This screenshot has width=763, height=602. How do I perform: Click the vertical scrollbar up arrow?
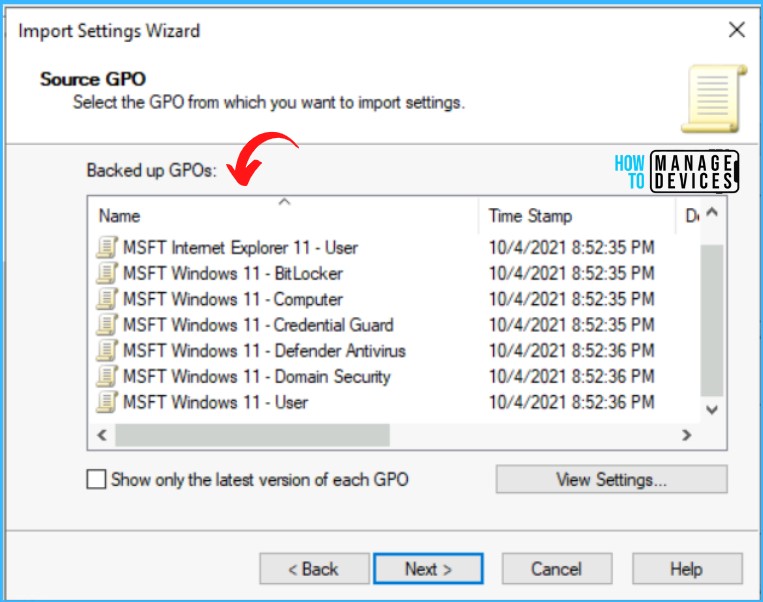click(x=712, y=212)
